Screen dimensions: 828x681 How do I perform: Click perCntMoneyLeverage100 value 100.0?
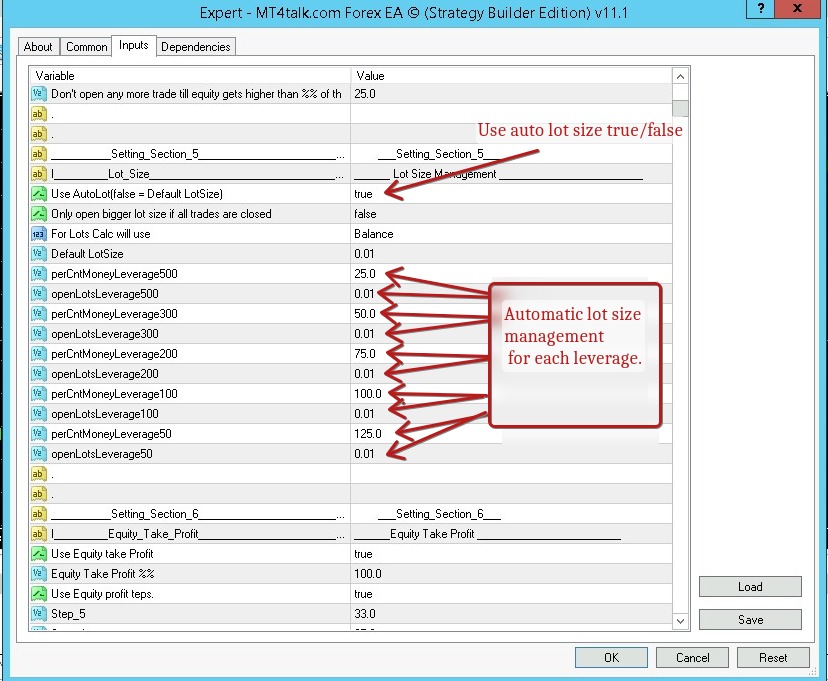(368, 394)
